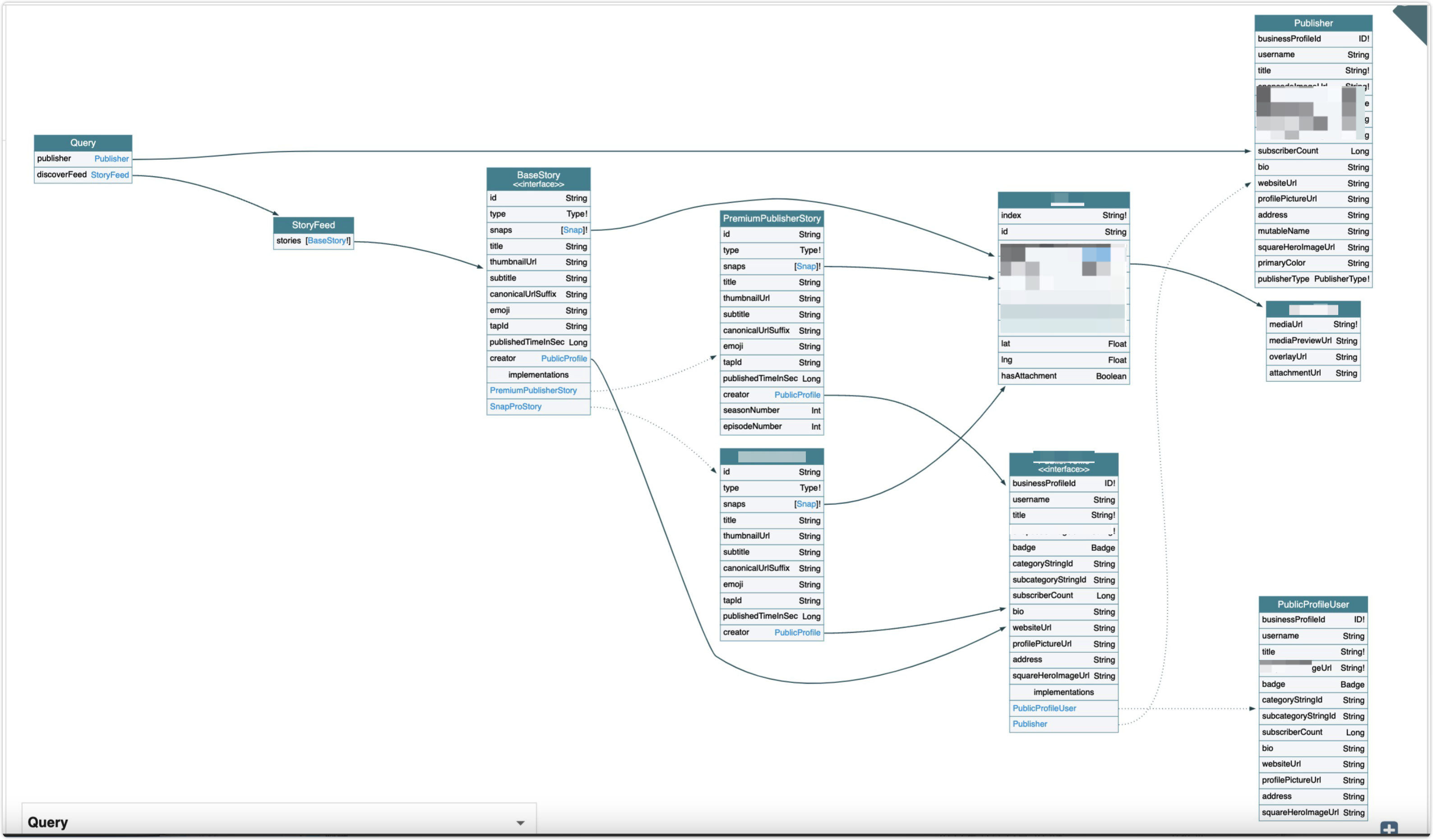The height and width of the screenshot is (840, 1433).
Task: Follow PublicProfile link in PremiumPublisherStory creator row
Action: (797, 395)
